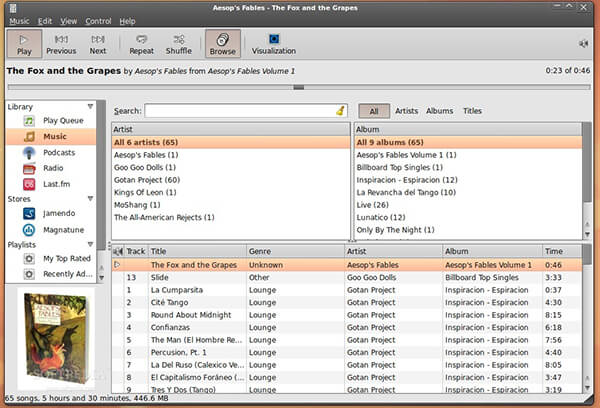Image resolution: width=600 pixels, height=408 pixels.
Task: Open the Control menu
Action: point(98,21)
